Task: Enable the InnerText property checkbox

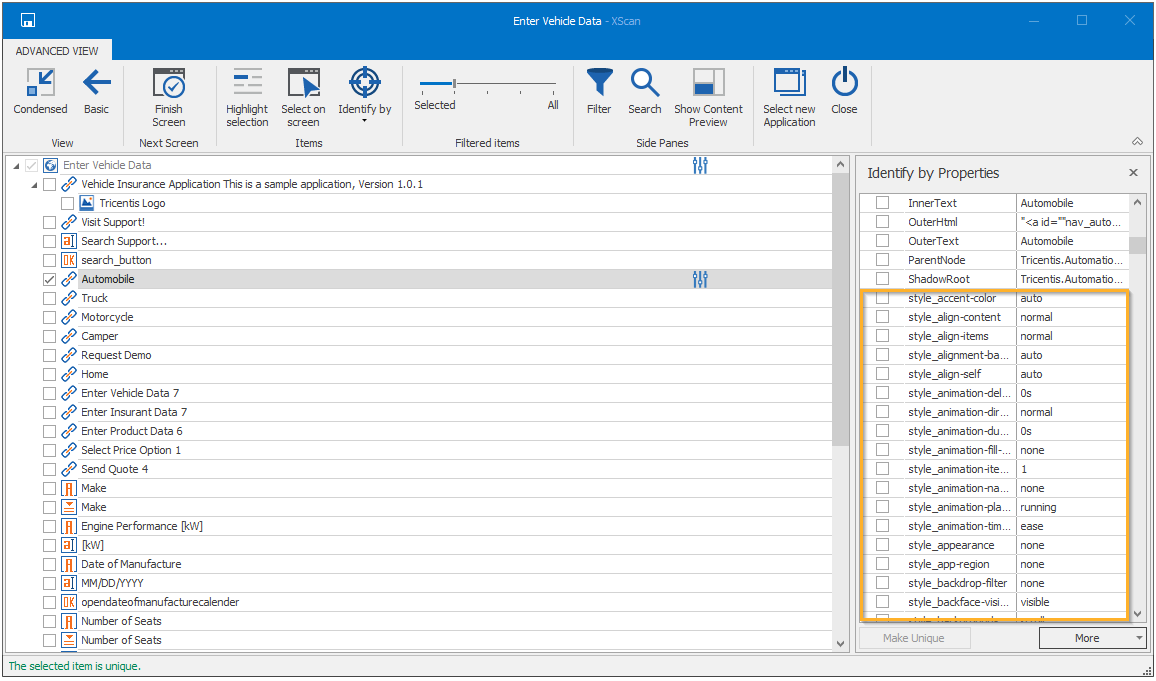Action: tap(882, 203)
